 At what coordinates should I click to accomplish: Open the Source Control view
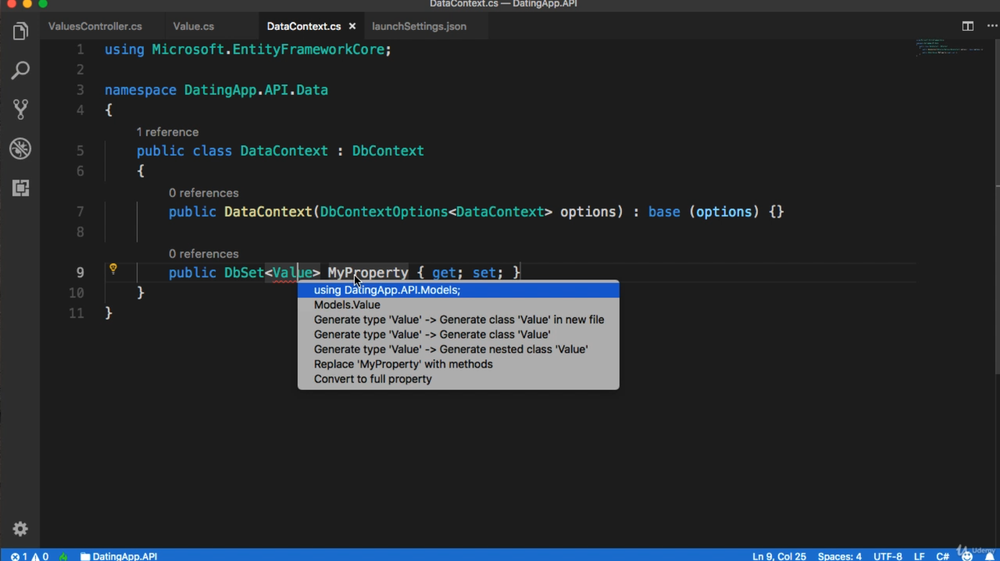(20, 109)
